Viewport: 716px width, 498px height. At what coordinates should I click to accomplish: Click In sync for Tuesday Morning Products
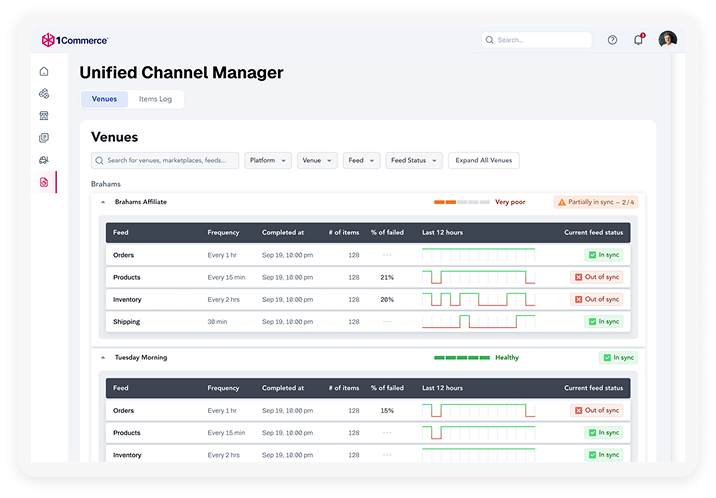click(x=604, y=433)
